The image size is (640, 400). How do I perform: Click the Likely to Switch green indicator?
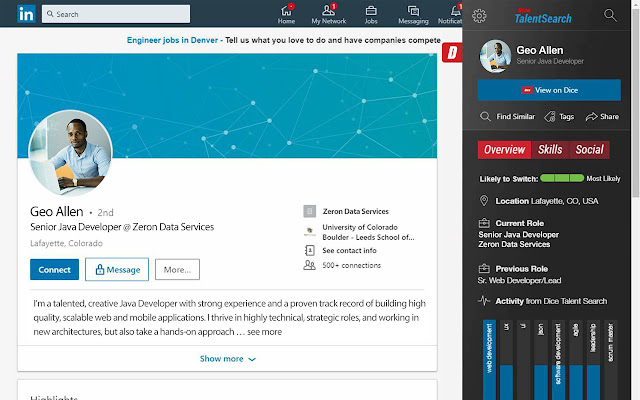[562, 178]
